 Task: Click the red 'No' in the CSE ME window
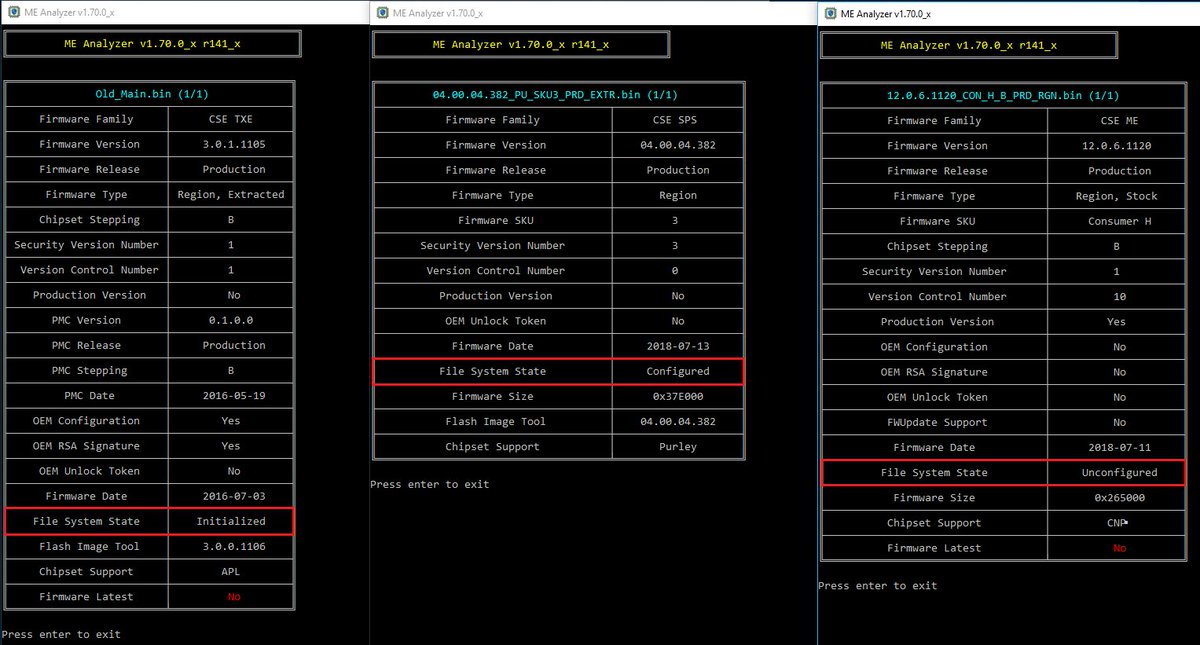tap(1119, 547)
